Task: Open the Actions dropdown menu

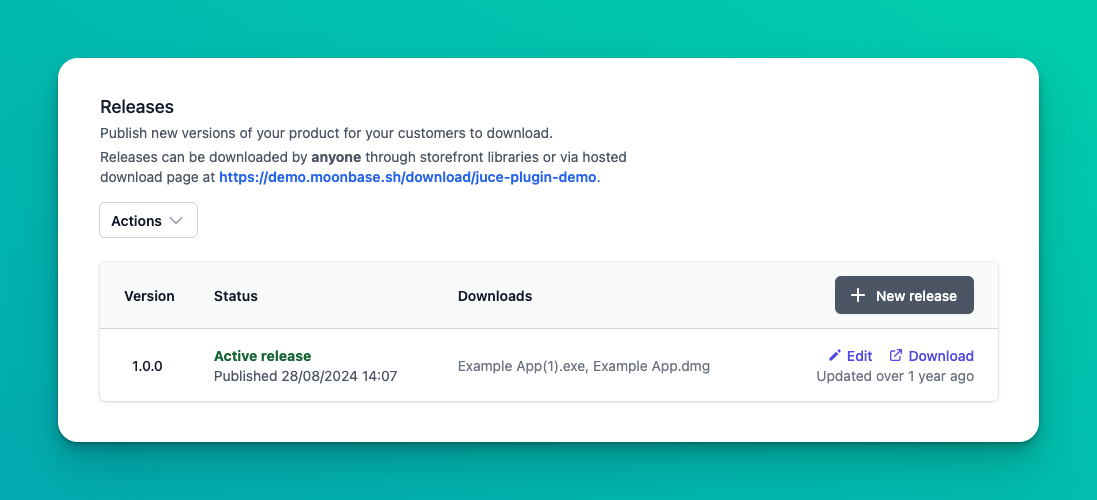Action: (x=148, y=221)
